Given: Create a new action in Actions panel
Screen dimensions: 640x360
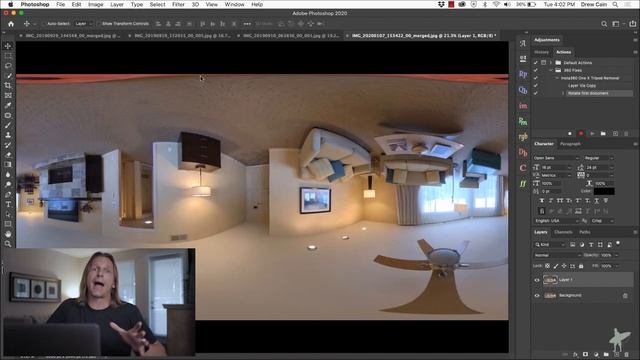Looking at the screenshot, I should click(615, 133).
